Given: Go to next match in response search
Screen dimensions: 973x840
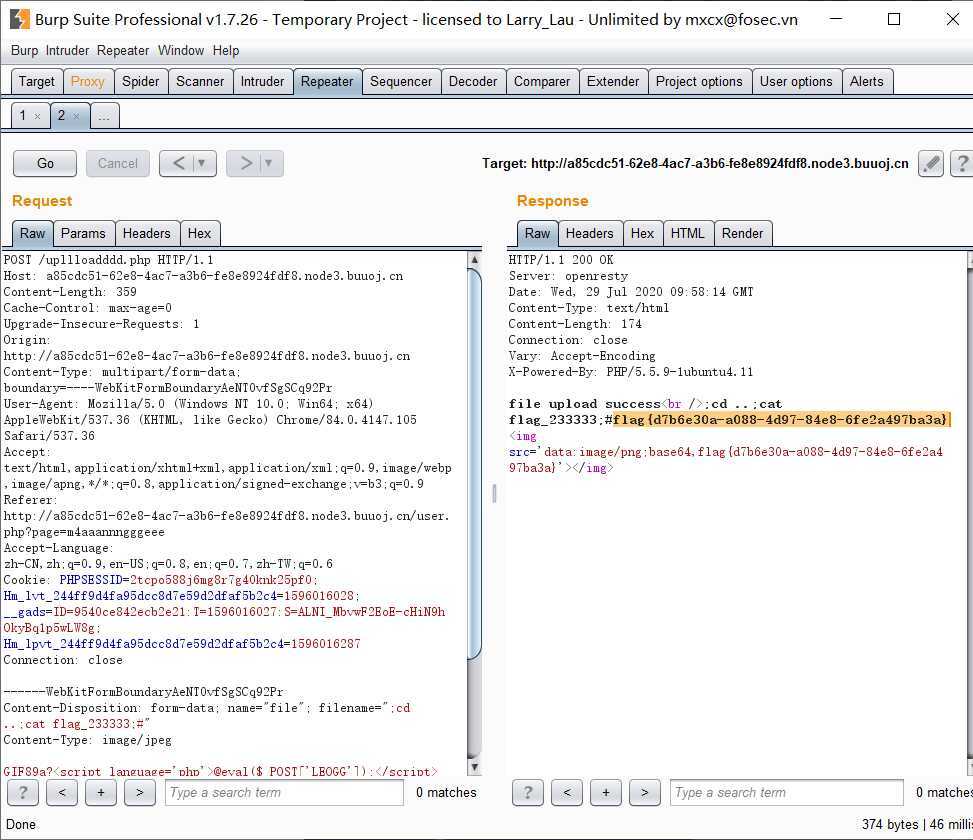Looking at the screenshot, I should coord(645,792).
